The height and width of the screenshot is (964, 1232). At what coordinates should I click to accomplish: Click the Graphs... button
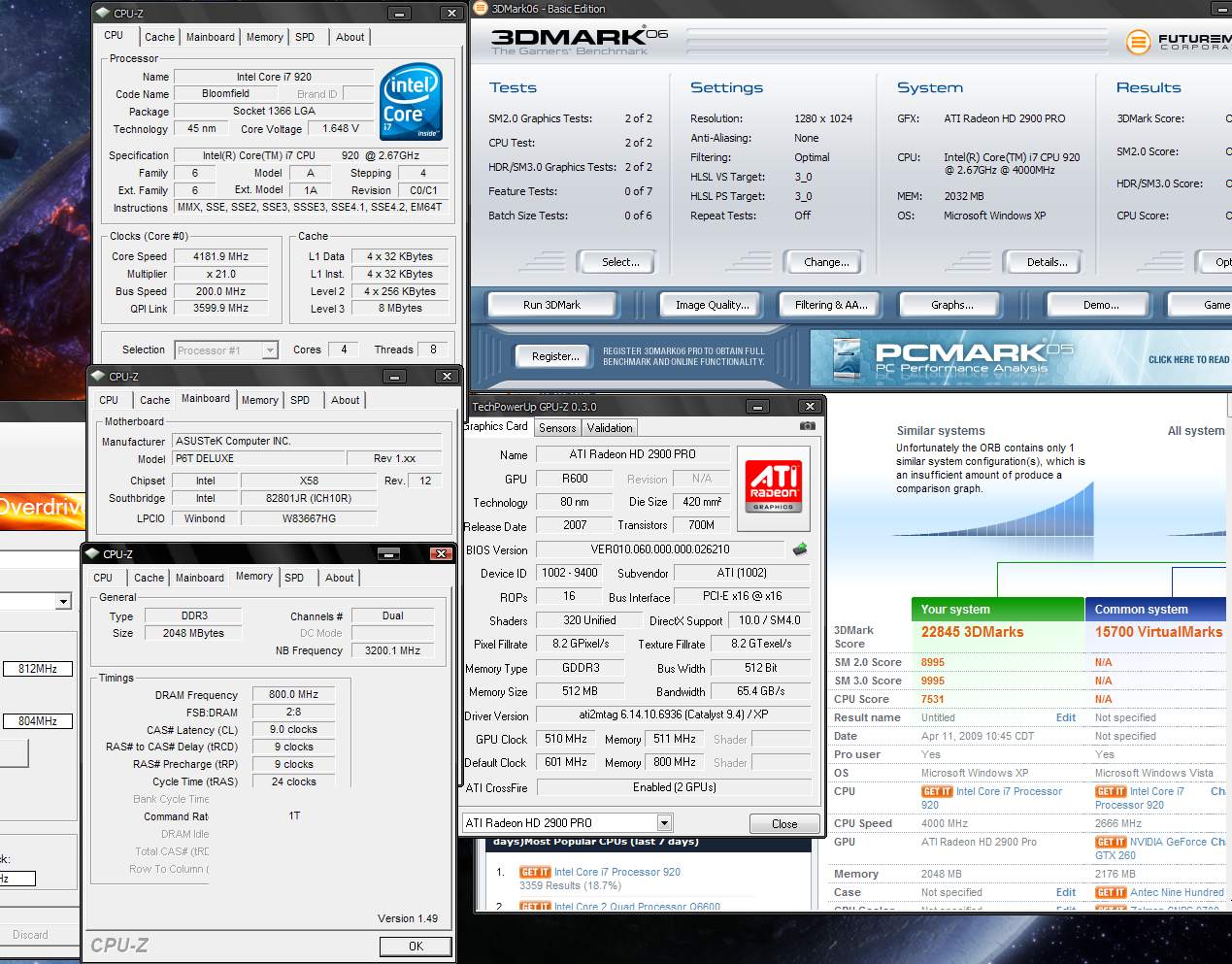click(951, 305)
